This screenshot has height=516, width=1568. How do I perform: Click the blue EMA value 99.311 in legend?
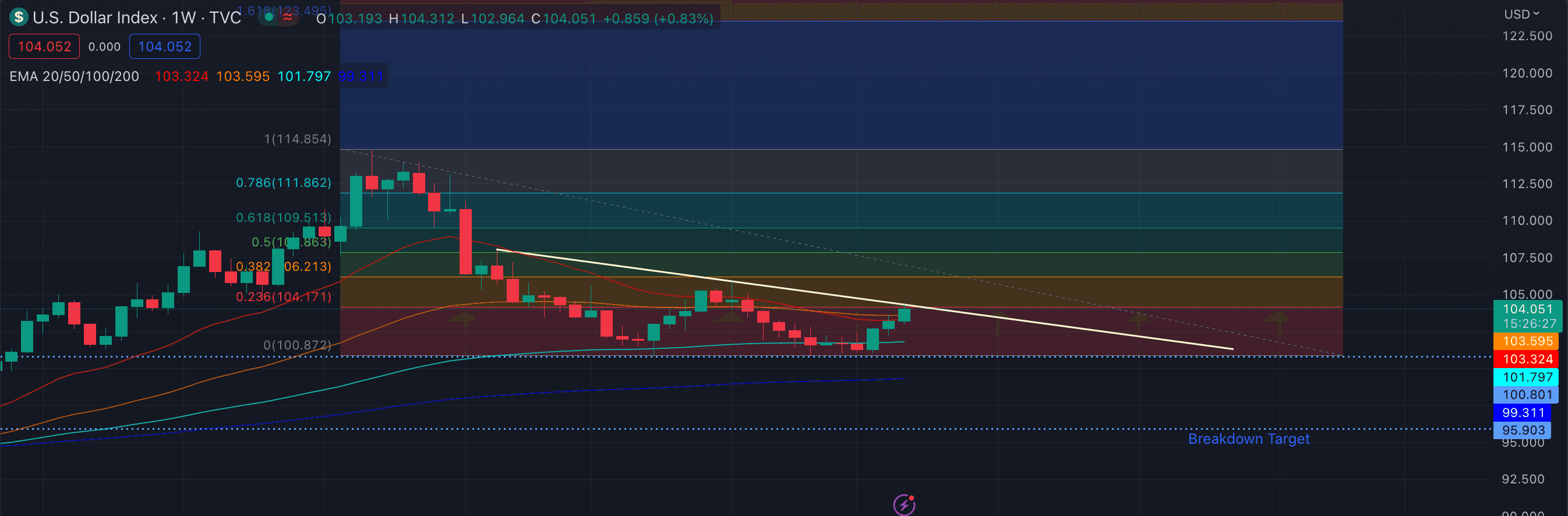[x=361, y=77]
